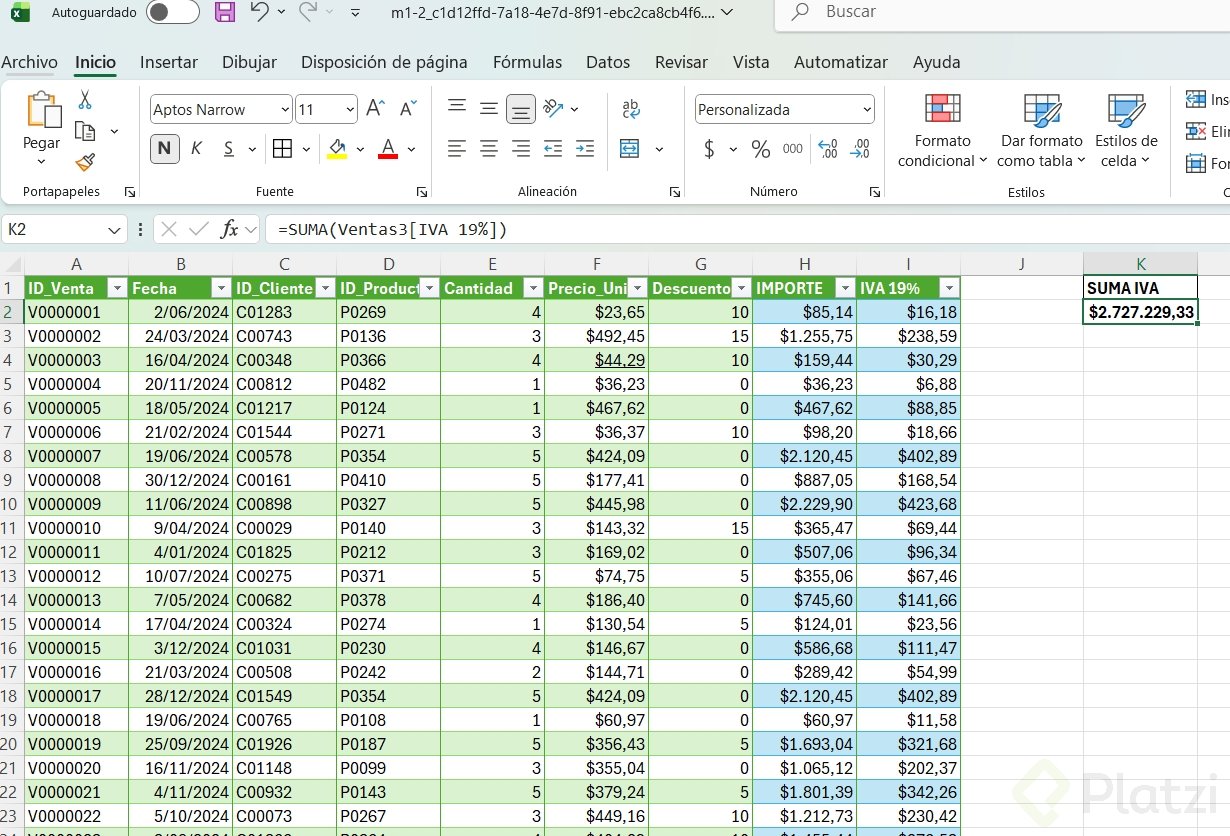Click the Wrap Text icon

tap(631, 109)
